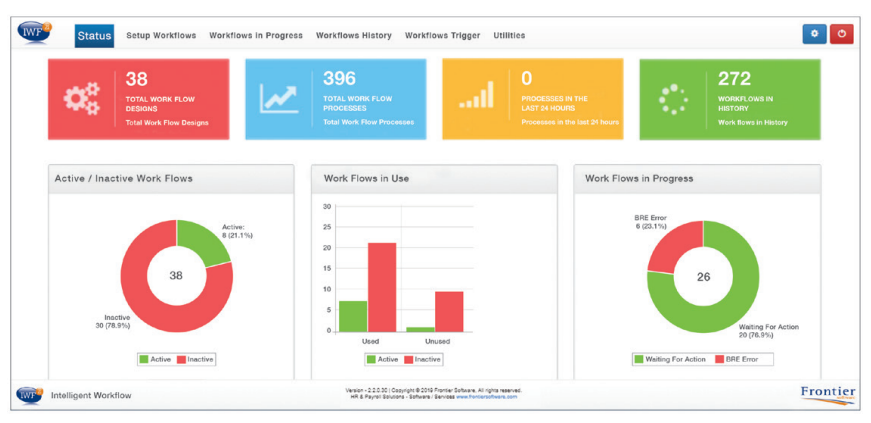Click the bar signal icon on the orange tile
Viewport: 871px width, 423px height.
point(477,94)
